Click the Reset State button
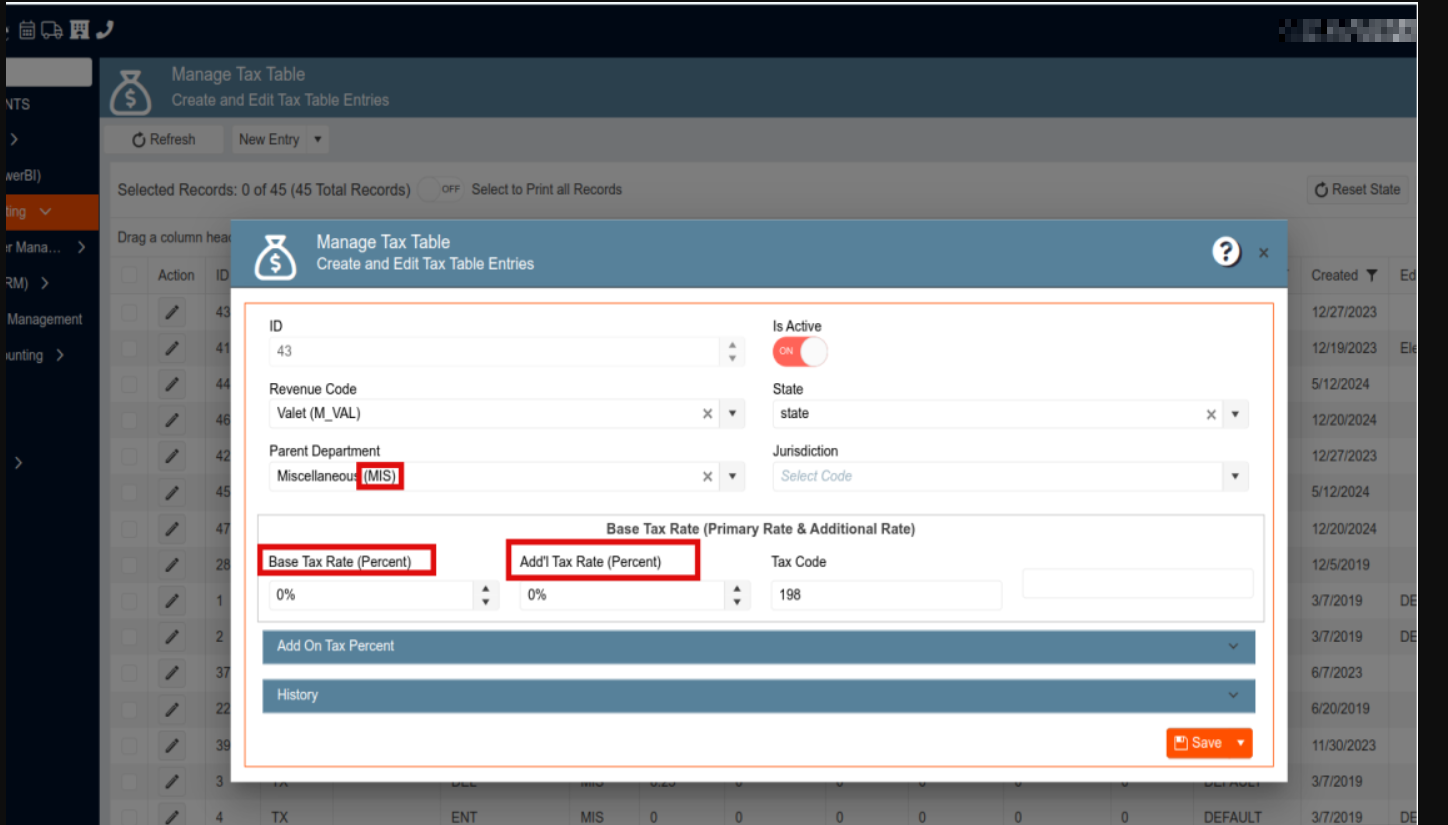The width and height of the screenshot is (1448, 825). [x=1357, y=190]
